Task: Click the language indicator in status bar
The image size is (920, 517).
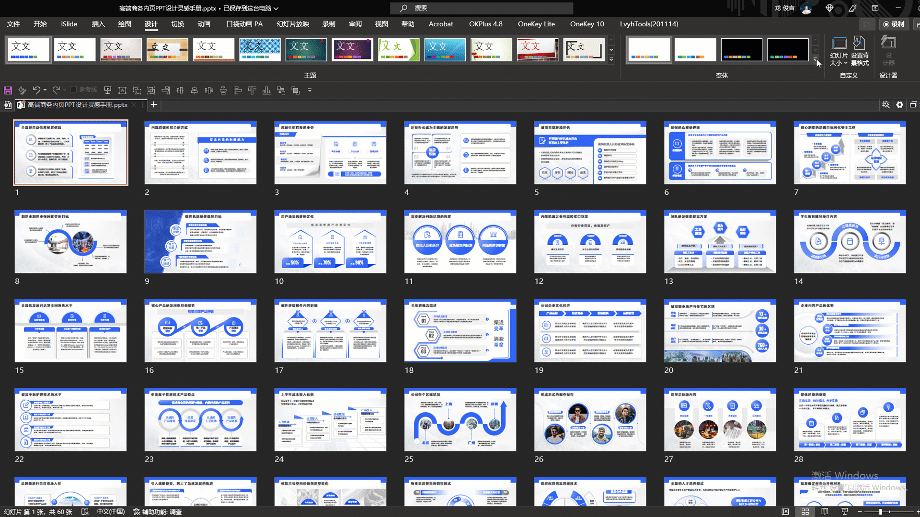Action: (x=110, y=512)
